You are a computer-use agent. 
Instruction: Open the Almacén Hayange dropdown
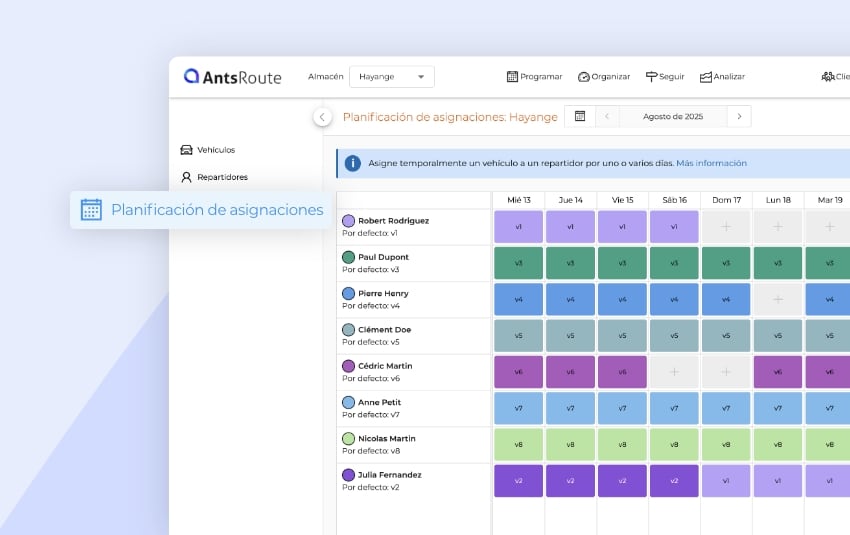coord(391,77)
